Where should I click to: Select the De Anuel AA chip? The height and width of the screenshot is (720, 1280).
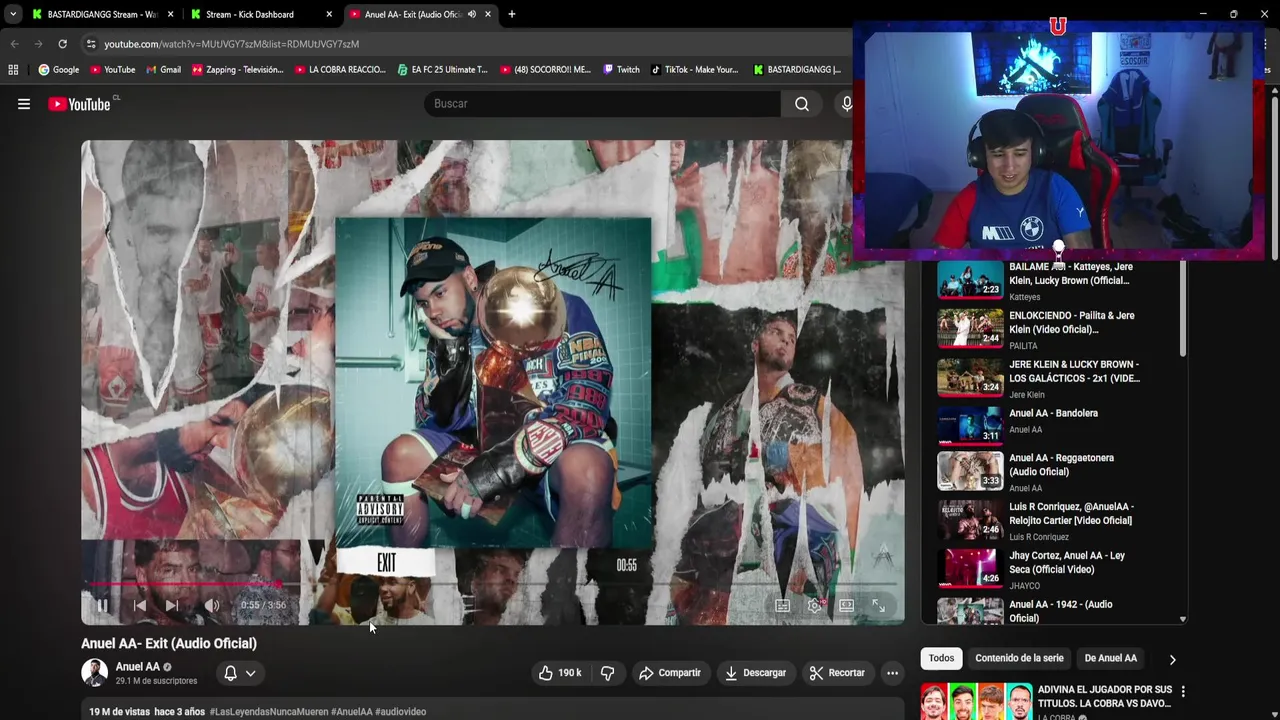coord(1111,658)
